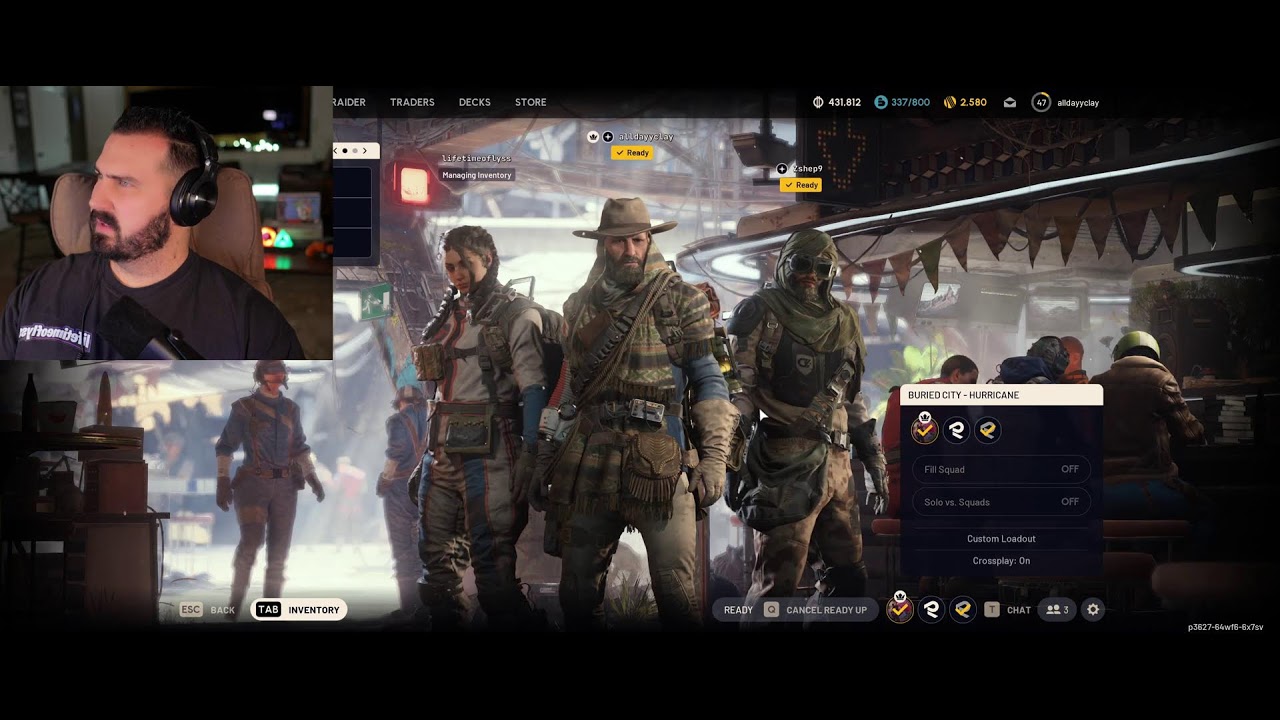Viewport: 1280px width, 720px height.
Task: Open the squad members count button showing 3
Action: pos(1057,610)
